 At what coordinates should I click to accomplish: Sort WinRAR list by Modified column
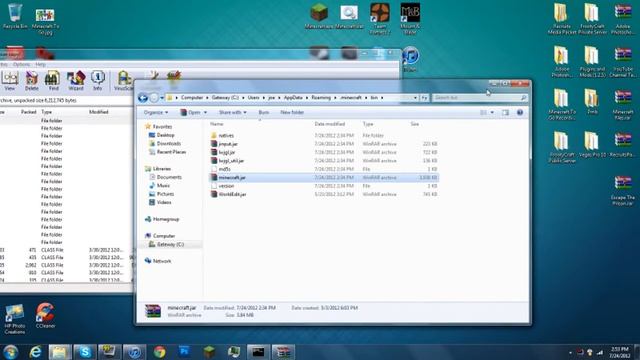[x=99, y=111]
